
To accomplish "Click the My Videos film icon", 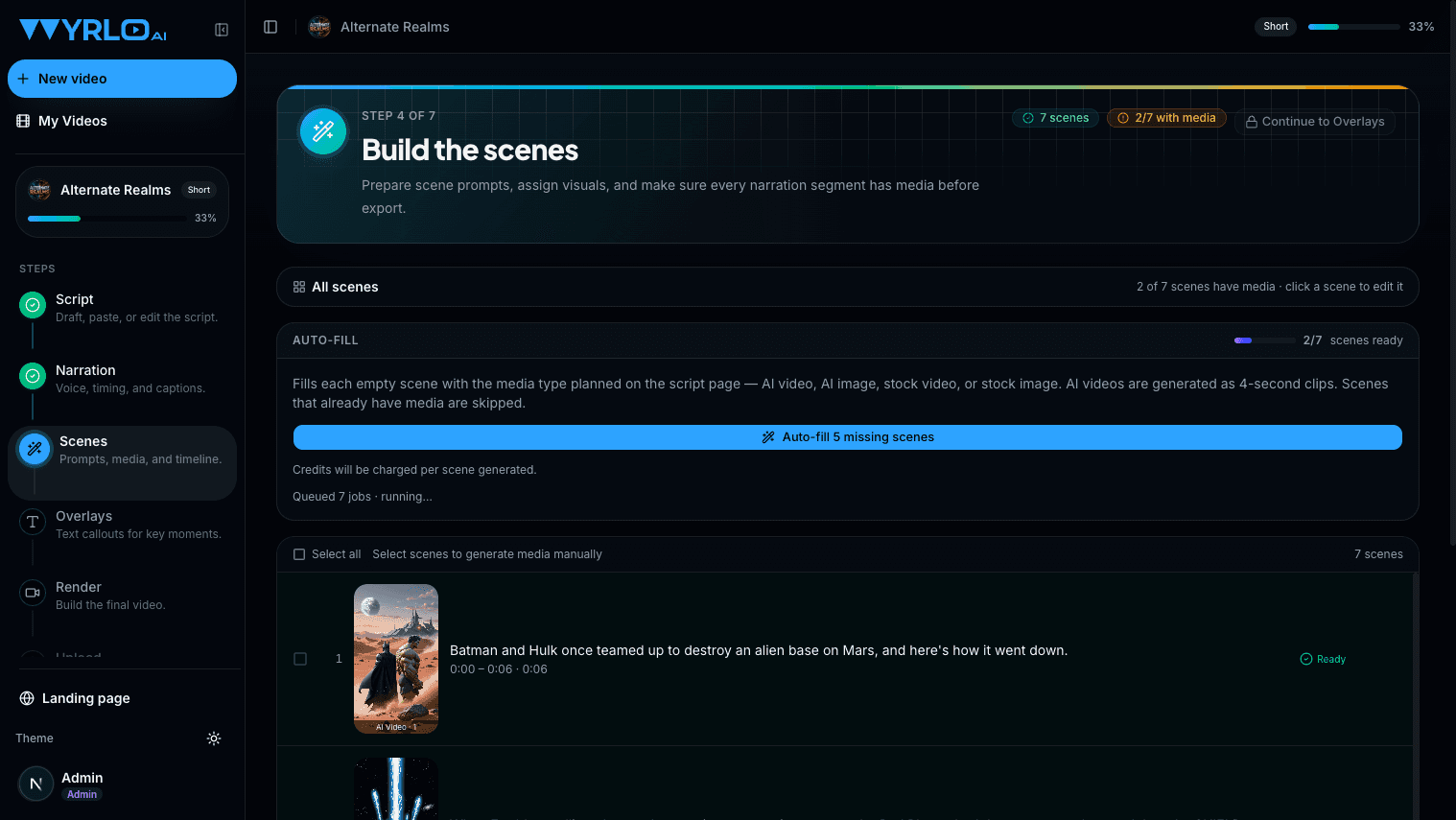I will (23, 121).
